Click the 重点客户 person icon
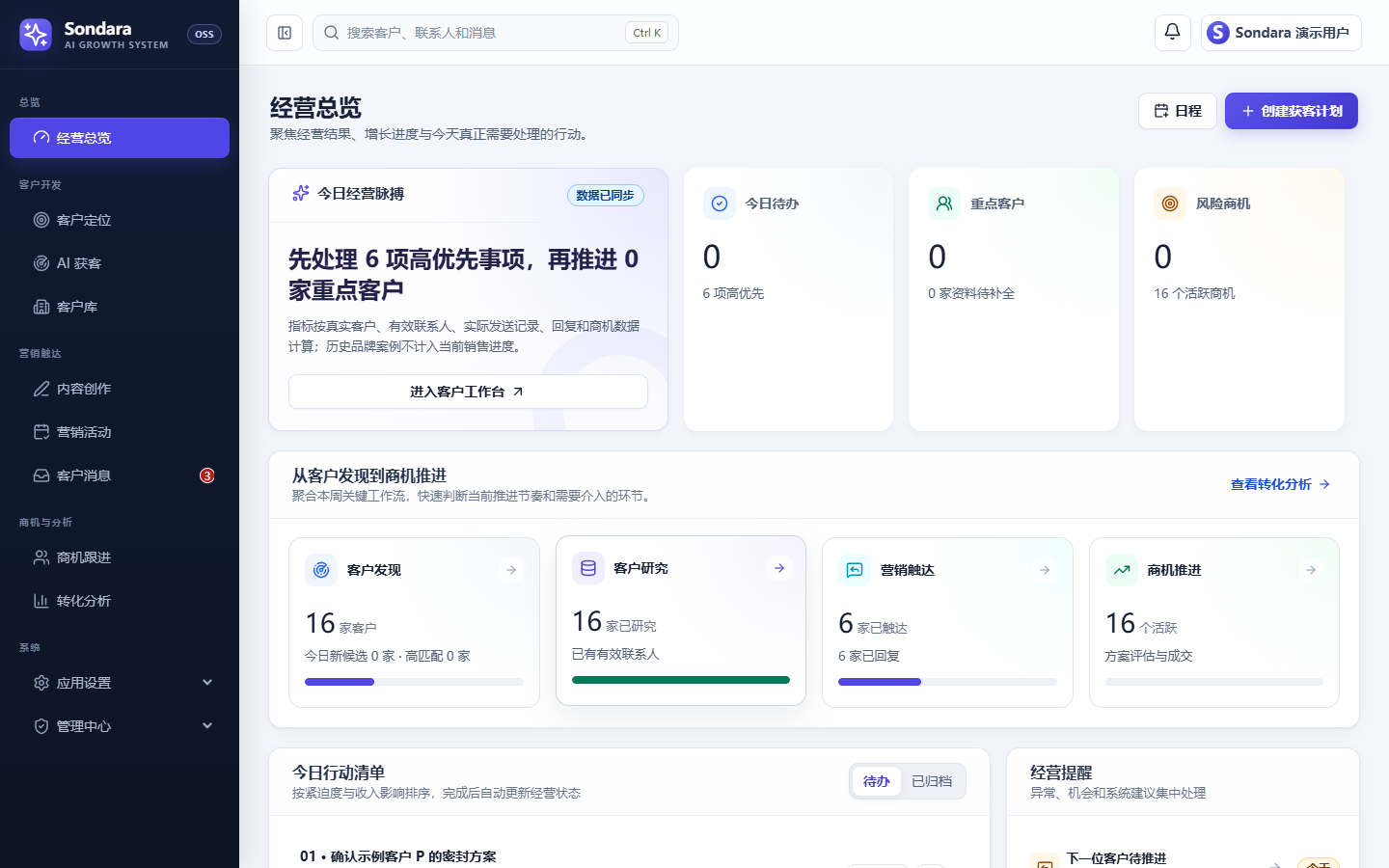This screenshot has height=868, width=1389. [944, 203]
